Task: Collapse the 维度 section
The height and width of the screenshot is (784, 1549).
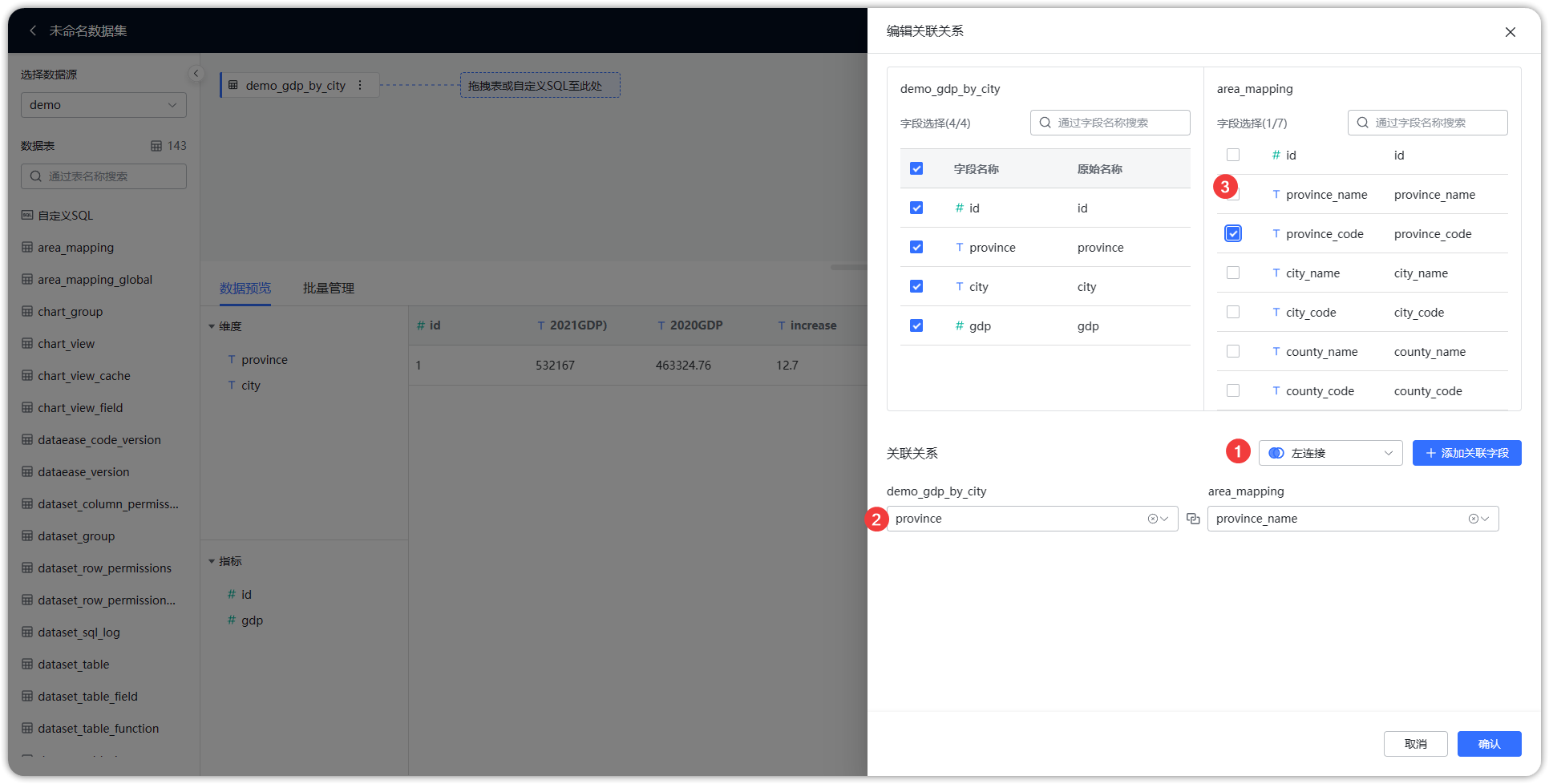Action: coord(212,326)
